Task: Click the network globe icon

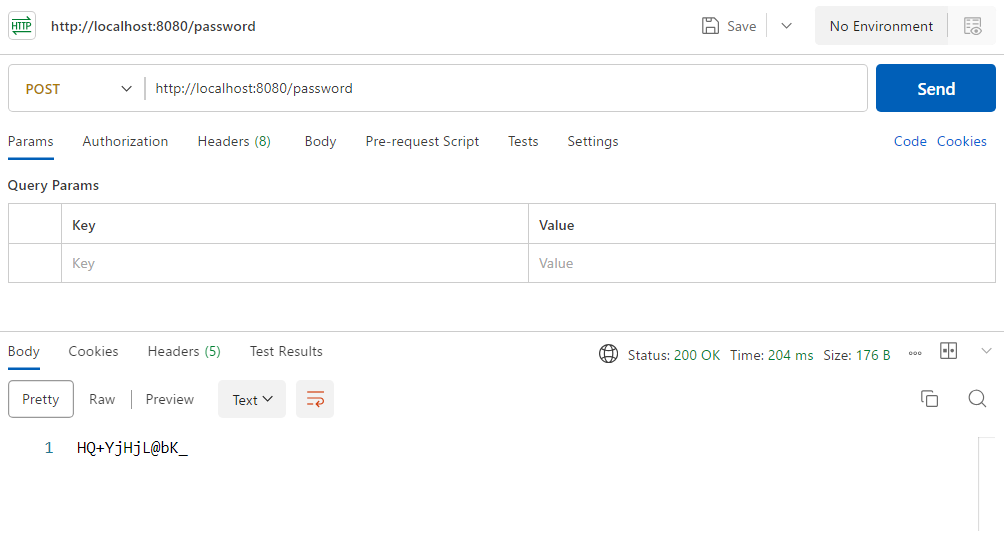Action: point(608,354)
